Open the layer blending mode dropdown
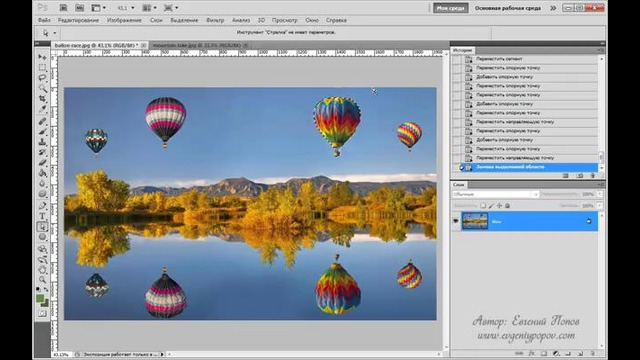 coord(496,194)
